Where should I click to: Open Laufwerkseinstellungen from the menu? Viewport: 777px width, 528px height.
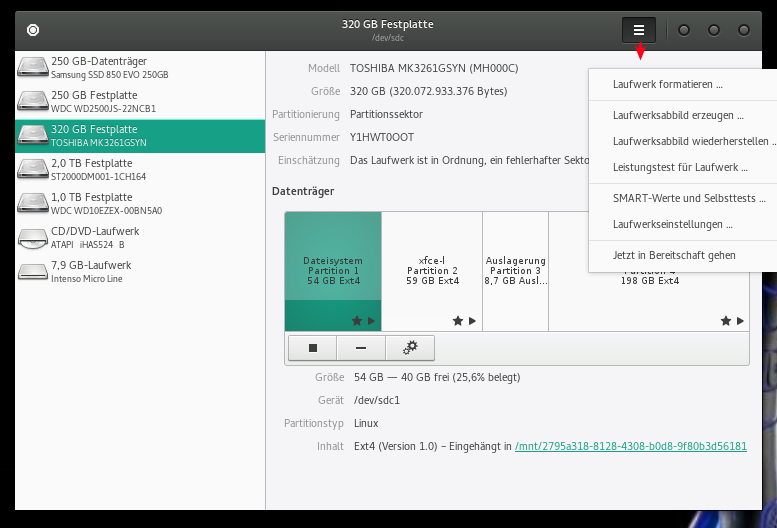pos(672,224)
